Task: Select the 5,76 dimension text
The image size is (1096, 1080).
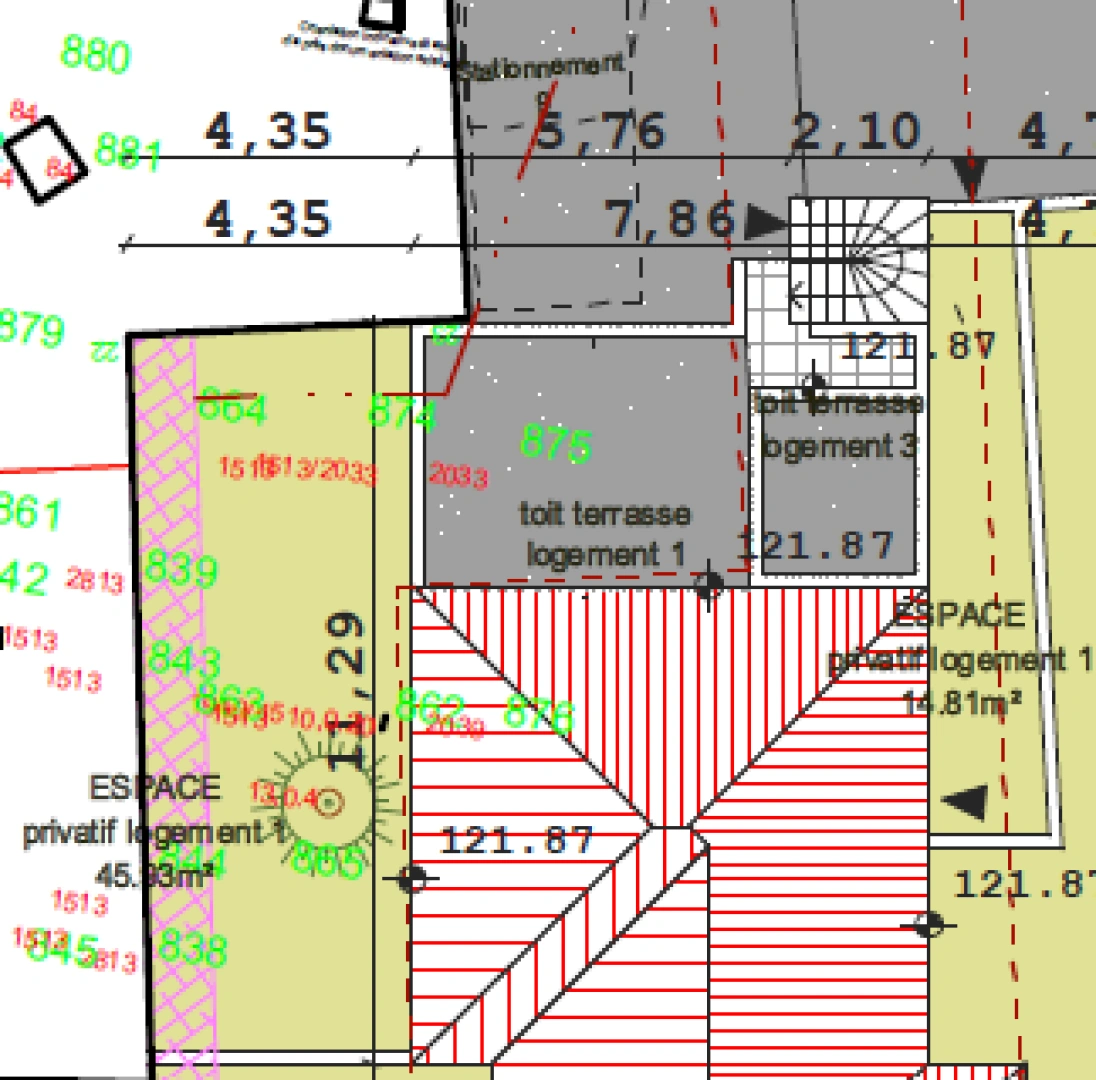Action: click(x=601, y=133)
